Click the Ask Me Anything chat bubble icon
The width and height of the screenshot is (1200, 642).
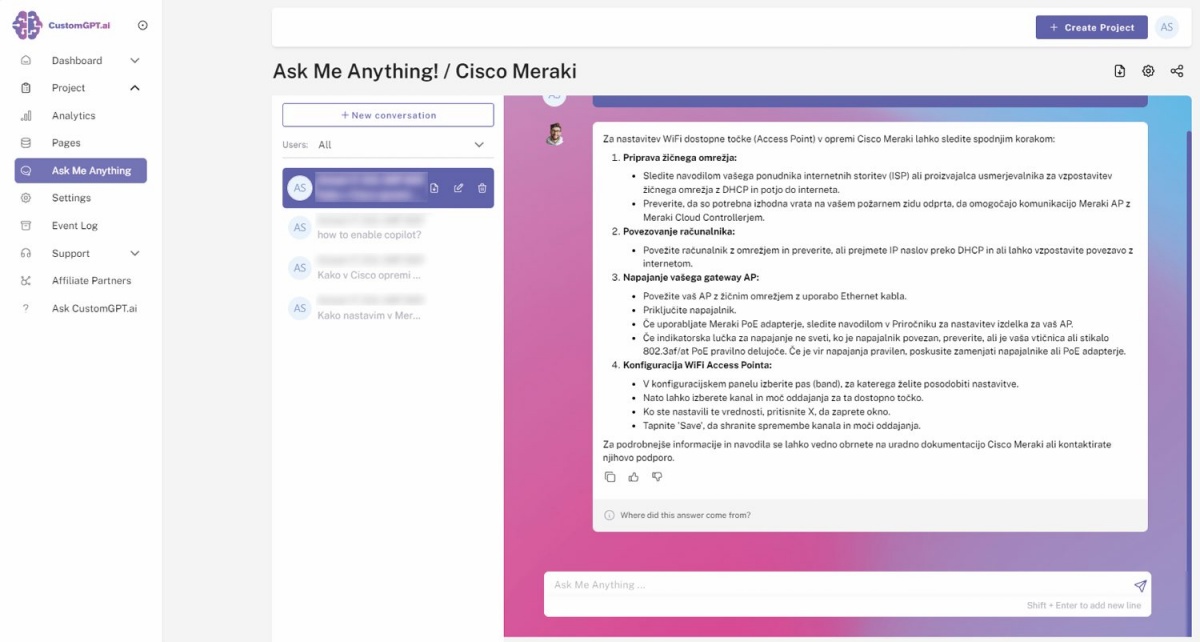coord(26,171)
